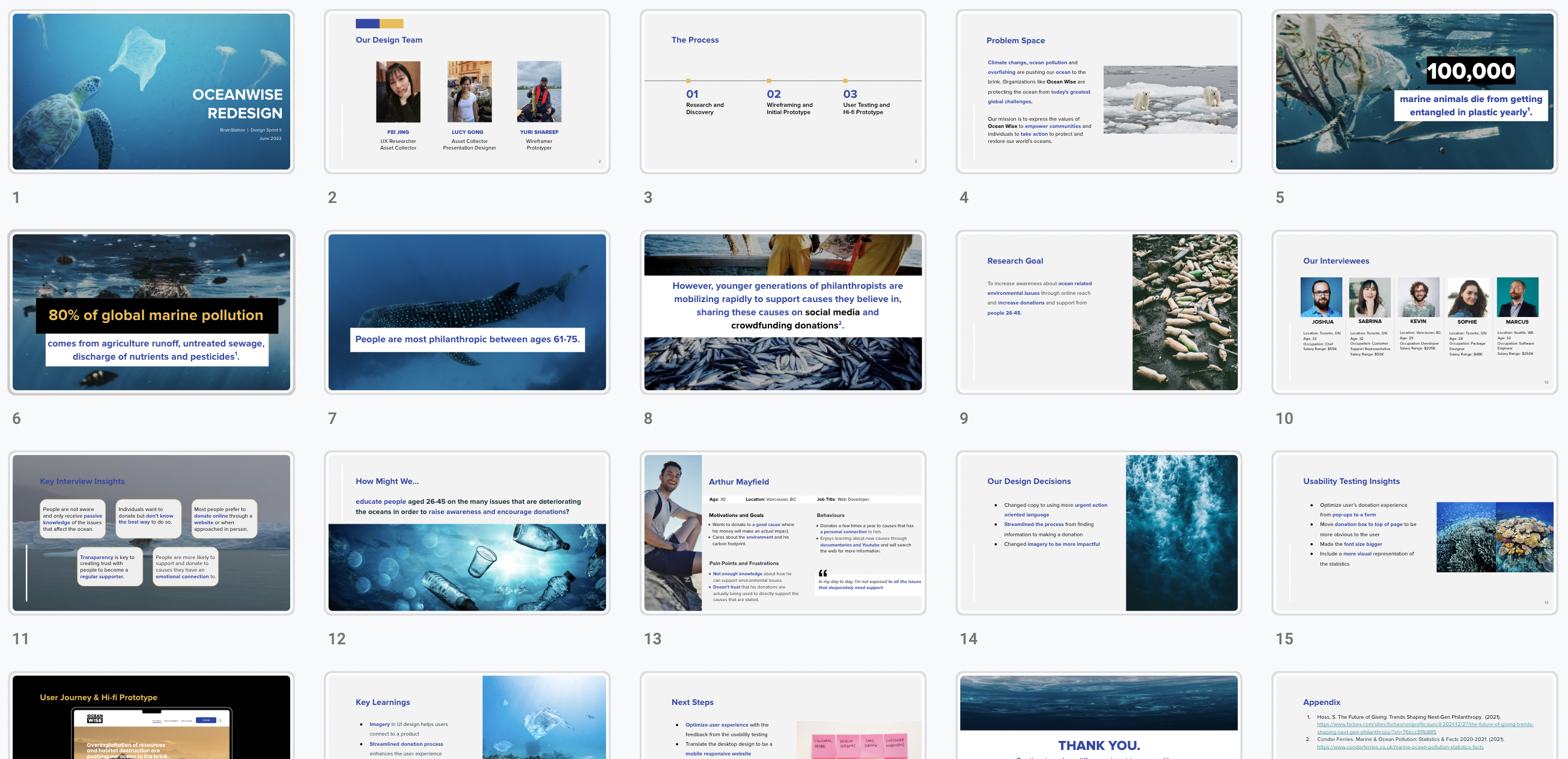Select slide 10 Our Interviewees thumbnail
The height and width of the screenshot is (759, 1568).
click(x=1415, y=312)
